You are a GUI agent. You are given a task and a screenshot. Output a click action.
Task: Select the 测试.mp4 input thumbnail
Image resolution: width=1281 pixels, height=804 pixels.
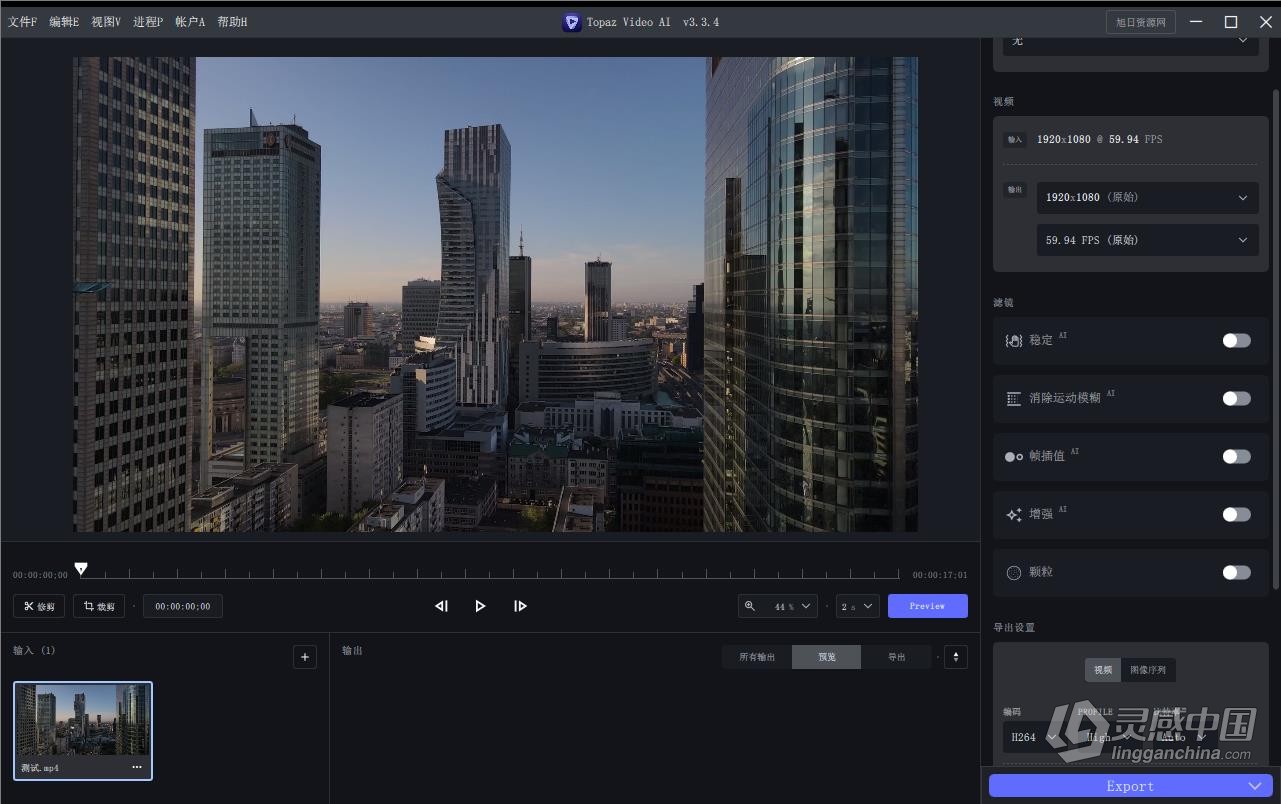click(83, 731)
